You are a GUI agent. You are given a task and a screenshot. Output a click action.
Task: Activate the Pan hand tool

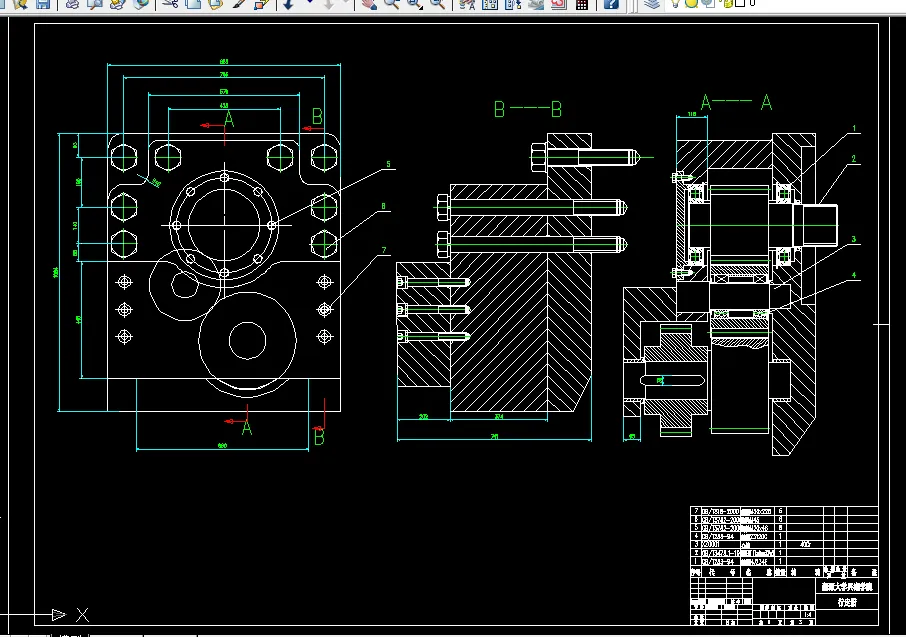click(x=368, y=4)
